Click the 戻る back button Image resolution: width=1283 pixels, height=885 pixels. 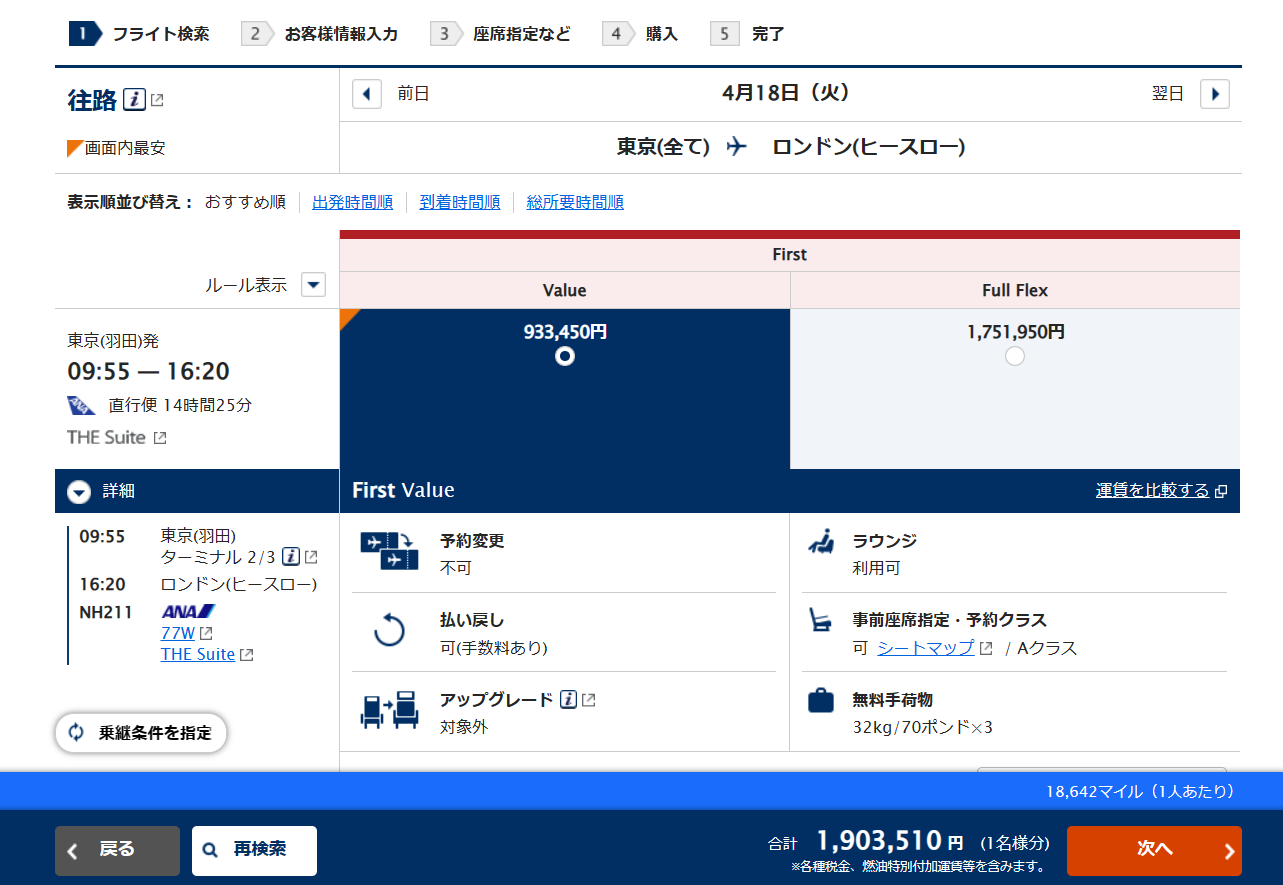pyautogui.click(x=117, y=850)
